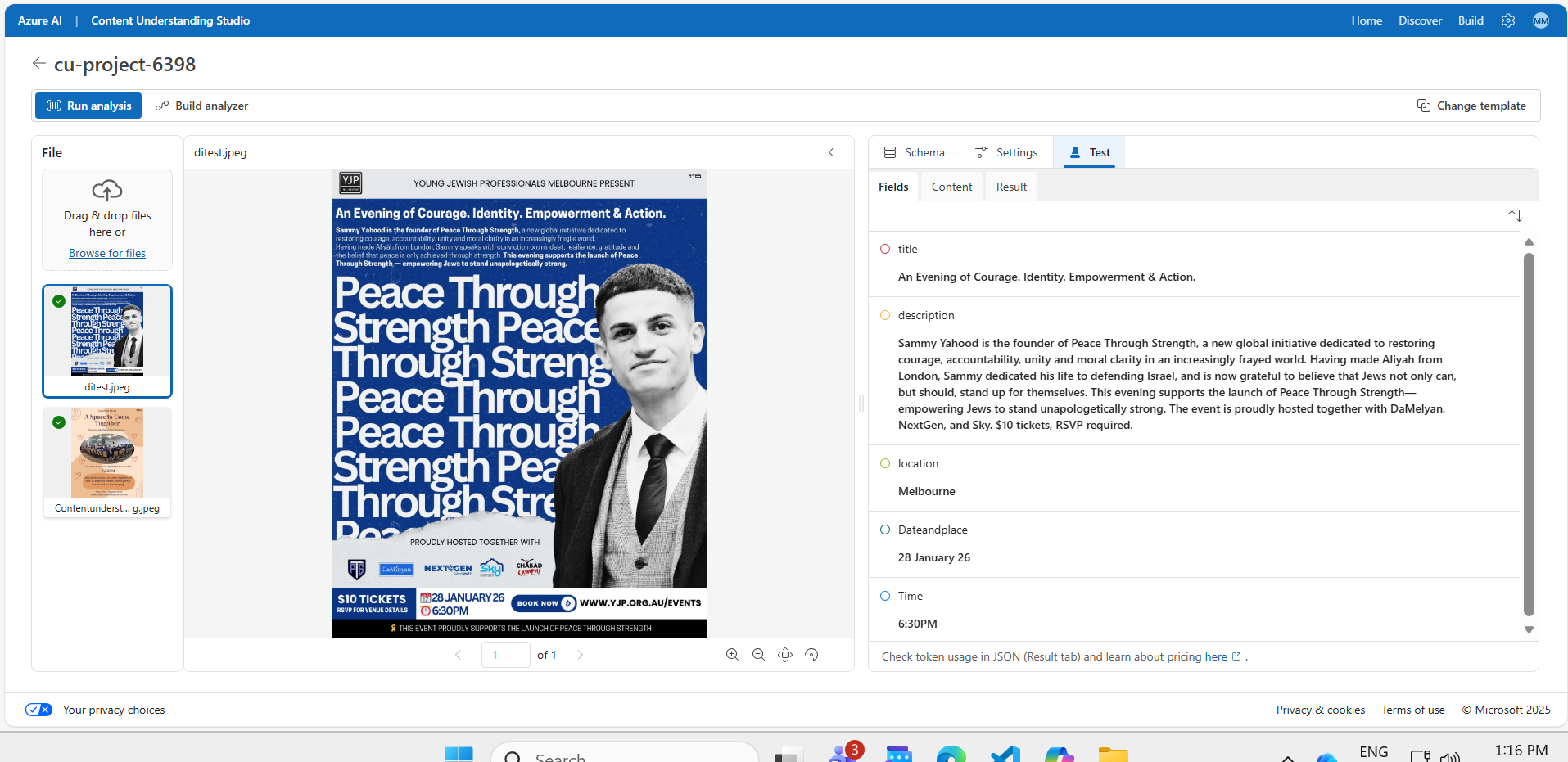Go to Home in the top navigation
Viewport: 1568px width, 762px height.
(1367, 20)
